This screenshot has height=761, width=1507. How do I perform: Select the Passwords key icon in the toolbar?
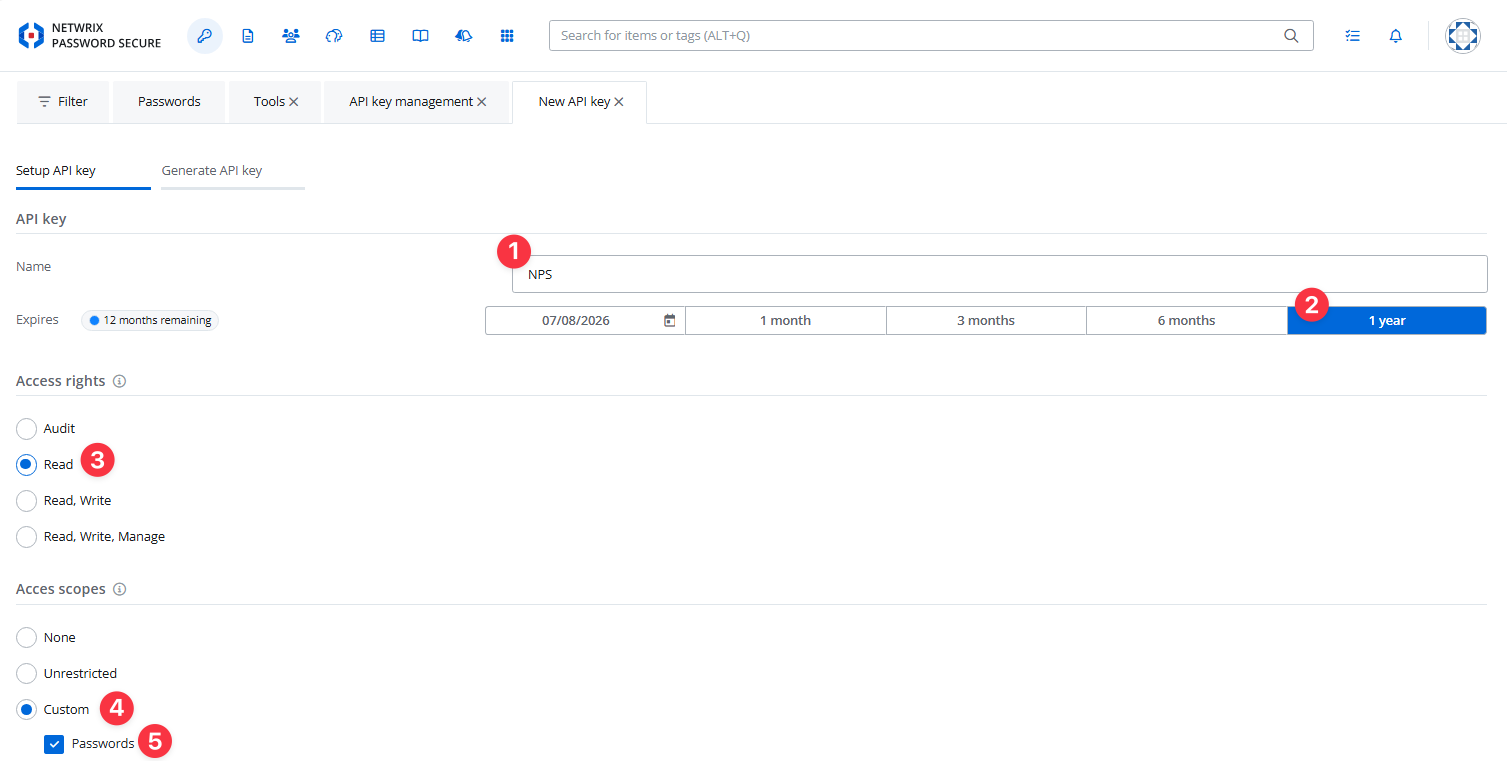point(204,35)
